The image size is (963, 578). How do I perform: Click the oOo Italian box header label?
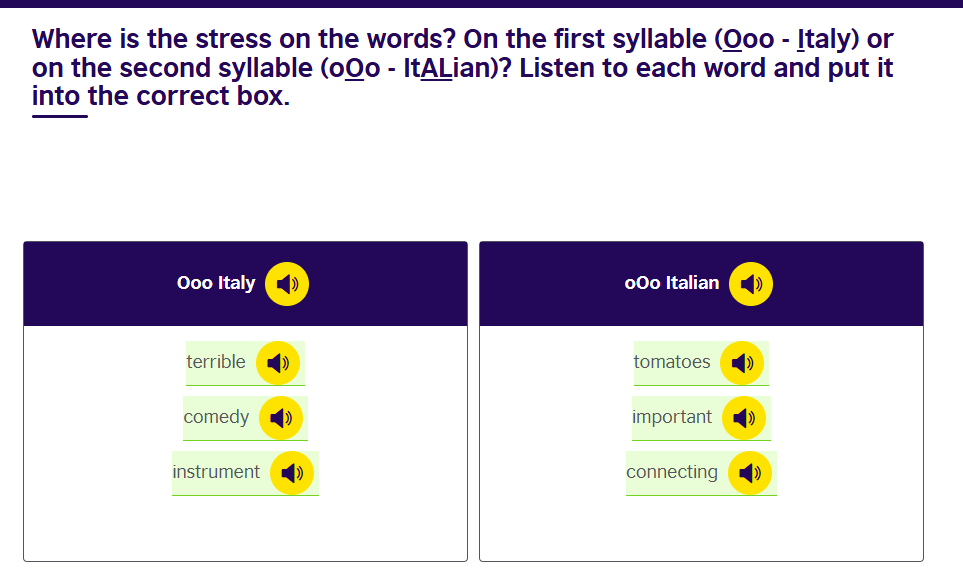point(672,283)
